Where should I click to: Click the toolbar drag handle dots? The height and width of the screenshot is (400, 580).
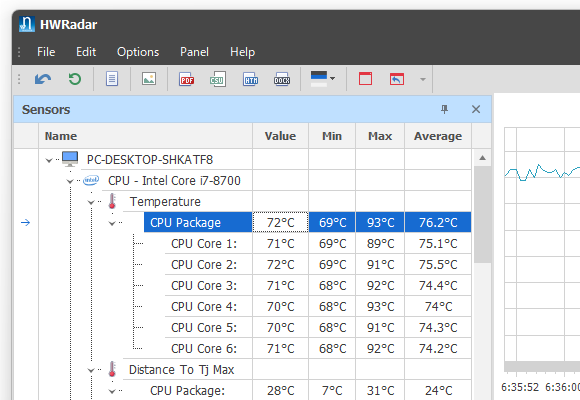(x=19, y=79)
